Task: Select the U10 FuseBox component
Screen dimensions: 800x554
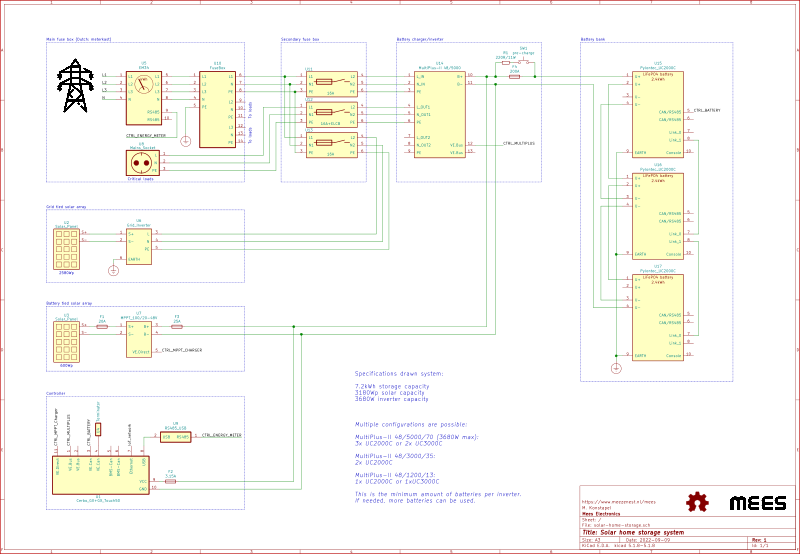Action: point(217,109)
